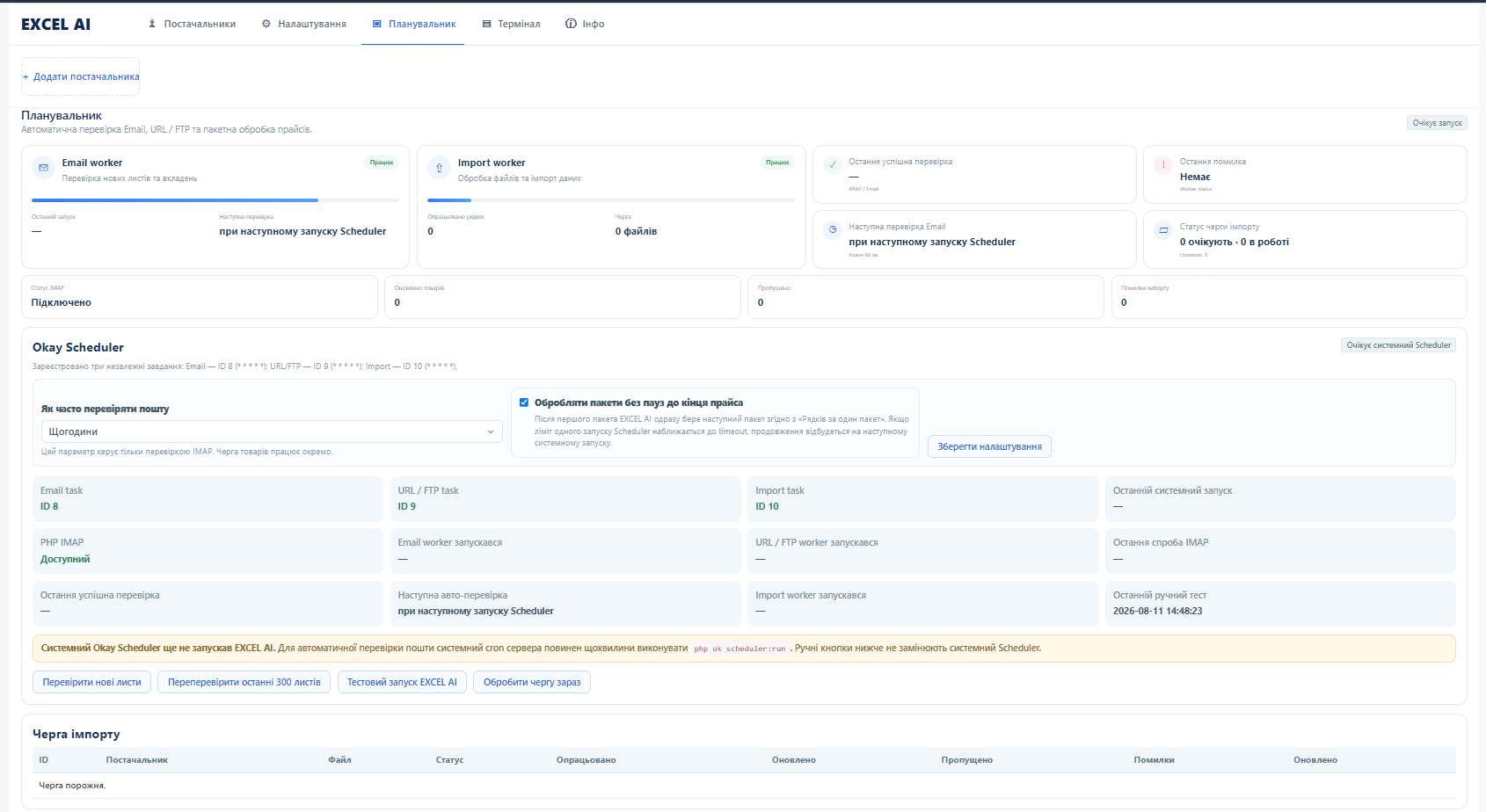Viewport: 1486px width, 812px height.
Task: Click the green checkmark success icon
Action: 833,164
